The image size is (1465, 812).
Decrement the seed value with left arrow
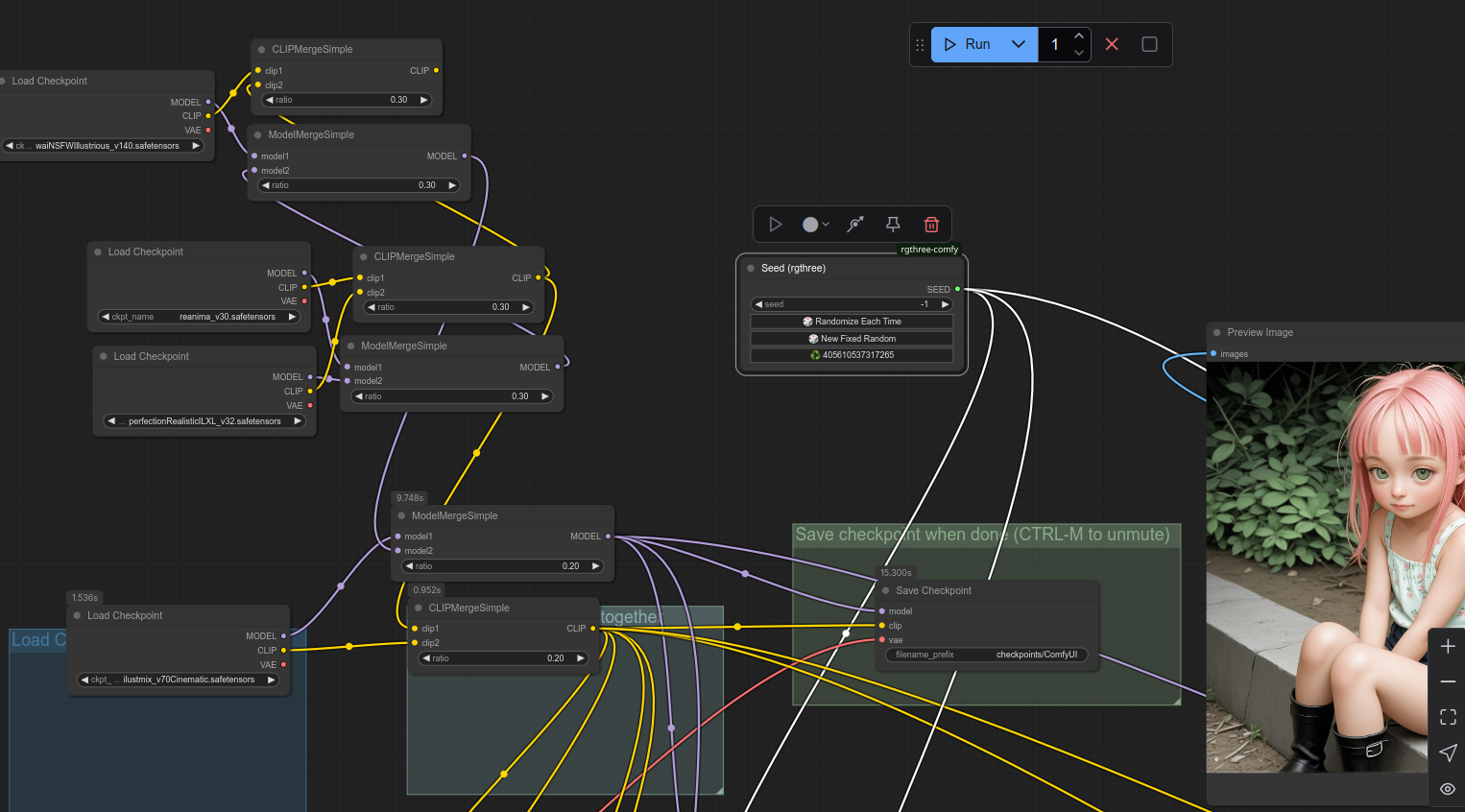(758, 304)
